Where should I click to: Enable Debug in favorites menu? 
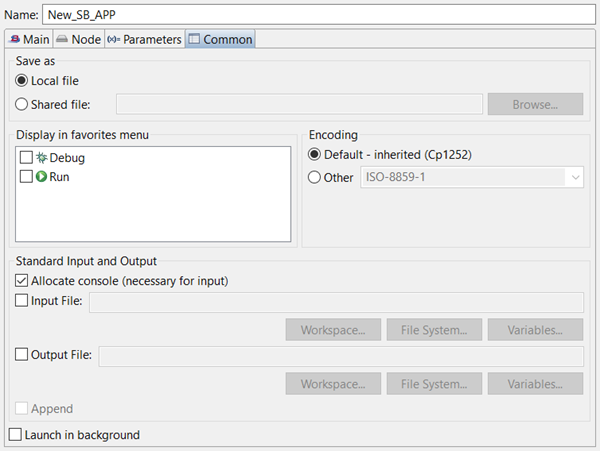(x=26, y=158)
